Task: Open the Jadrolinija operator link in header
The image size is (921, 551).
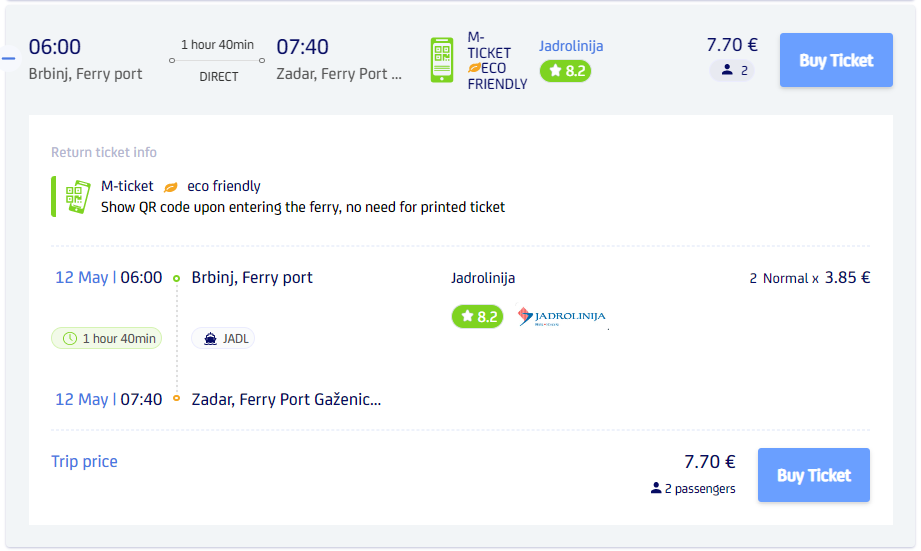Action: (x=571, y=46)
